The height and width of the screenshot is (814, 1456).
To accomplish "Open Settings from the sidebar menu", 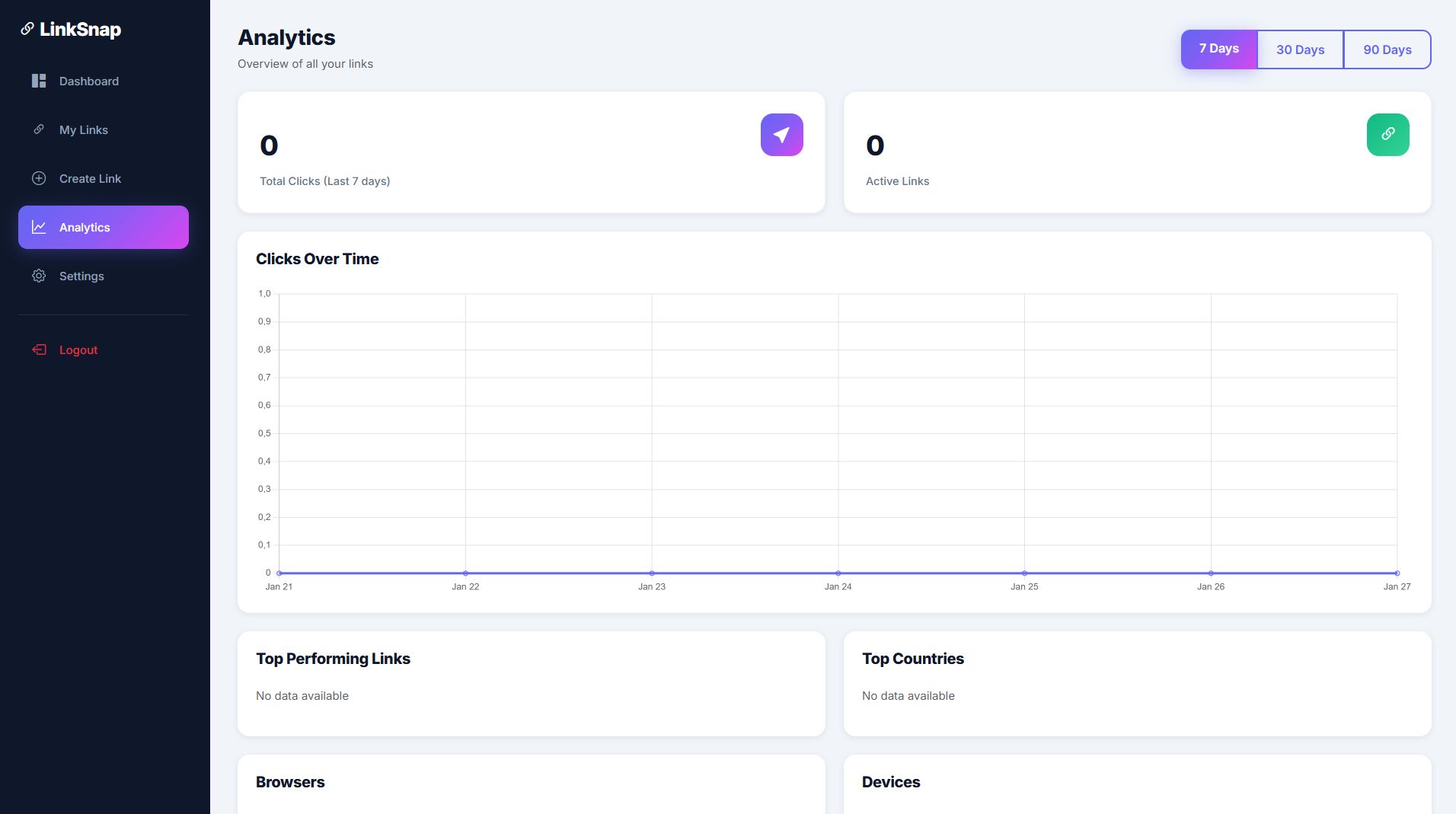I will (x=81, y=276).
